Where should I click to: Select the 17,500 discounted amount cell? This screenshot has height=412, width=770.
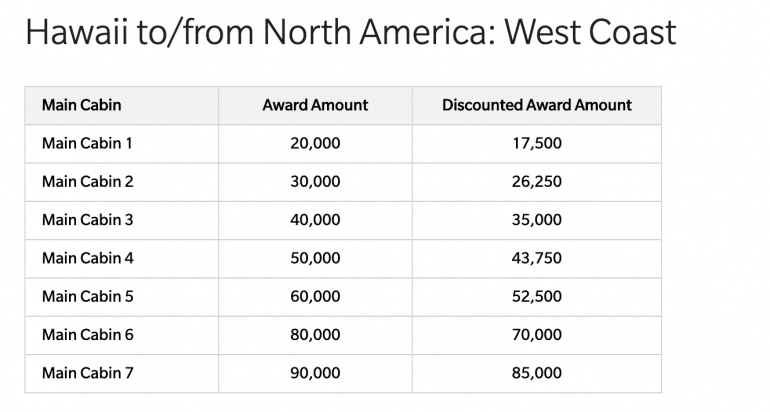pos(536,143)
